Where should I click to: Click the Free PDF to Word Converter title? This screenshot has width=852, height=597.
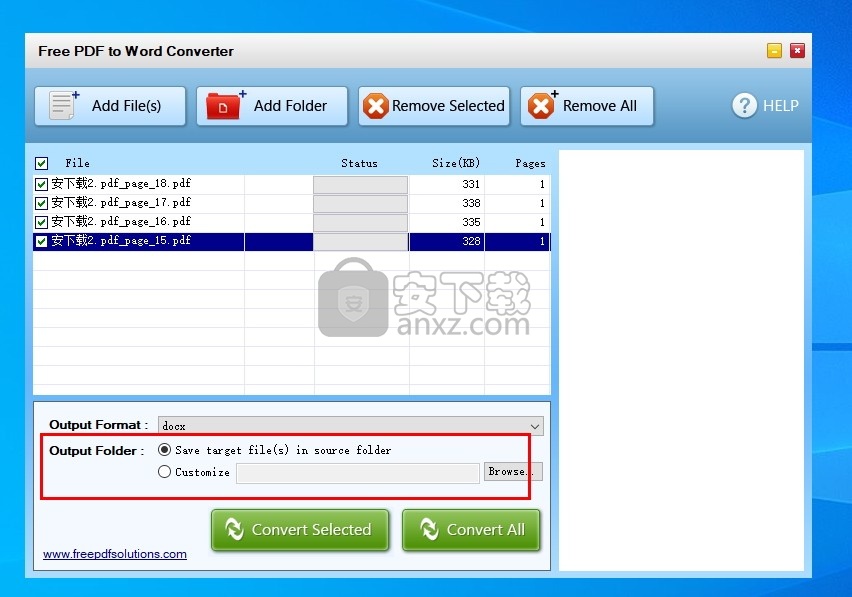tap(136, 51)
